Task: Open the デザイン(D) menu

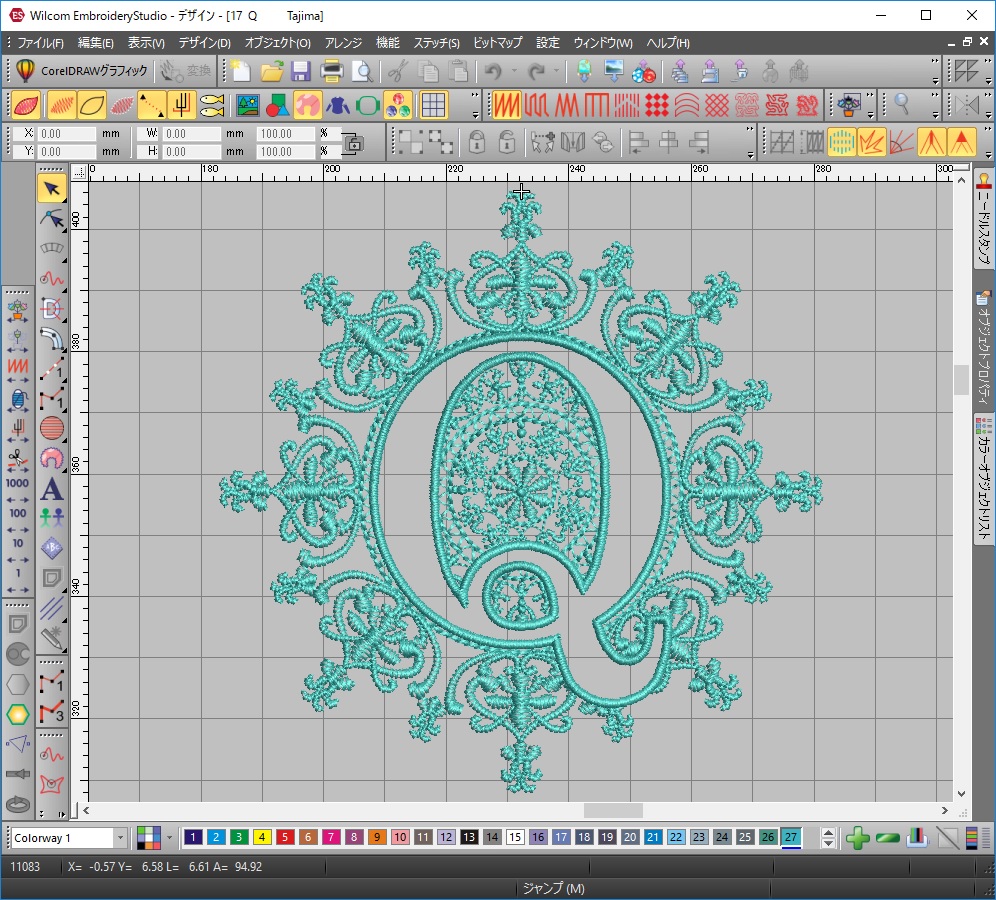Action: point(204,43)
